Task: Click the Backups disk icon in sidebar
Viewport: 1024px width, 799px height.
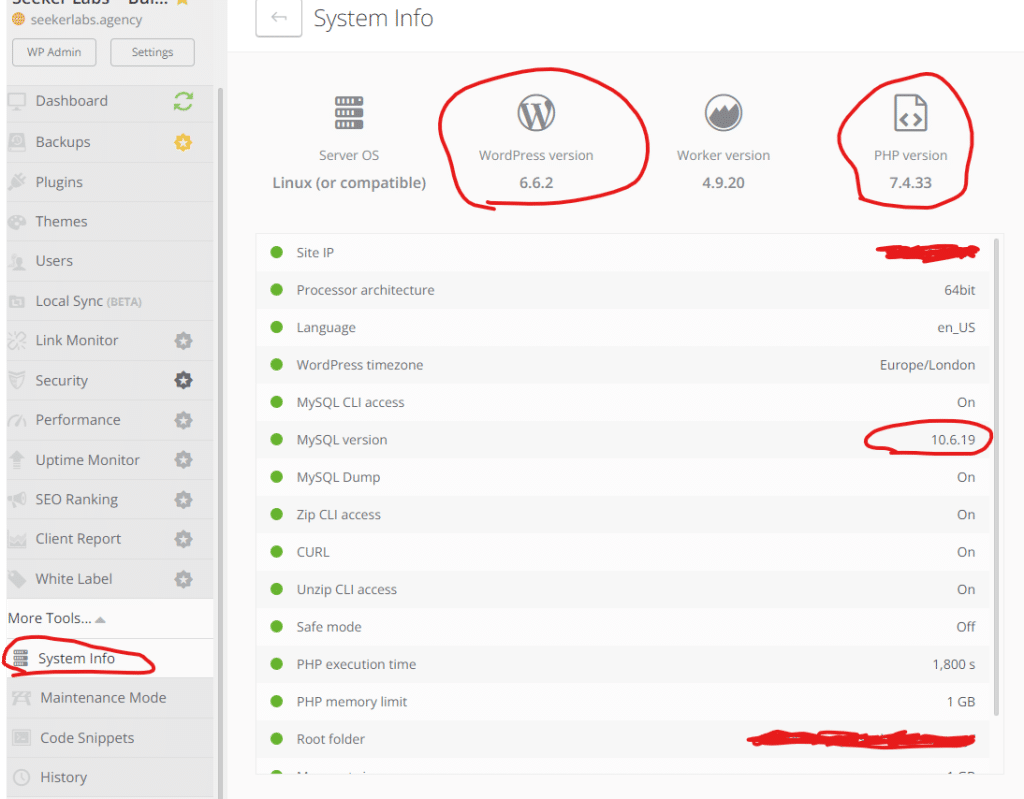Action: [17, 142]
